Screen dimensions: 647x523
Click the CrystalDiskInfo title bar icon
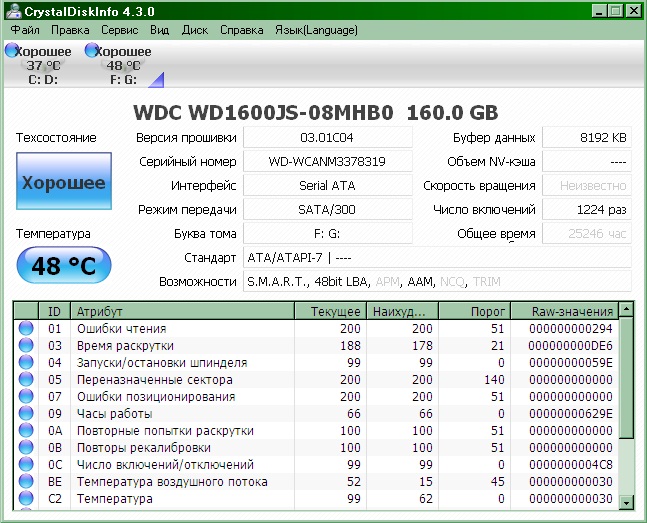pos(14,11)
